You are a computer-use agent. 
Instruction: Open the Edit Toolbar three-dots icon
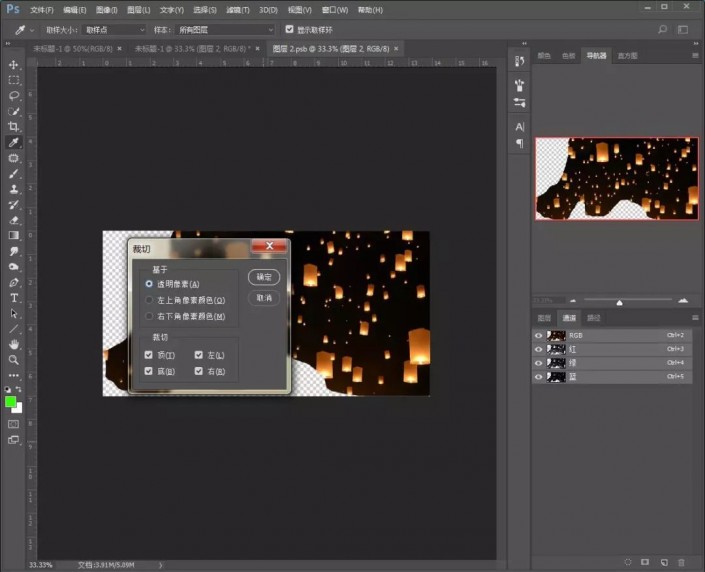(13, 375)
